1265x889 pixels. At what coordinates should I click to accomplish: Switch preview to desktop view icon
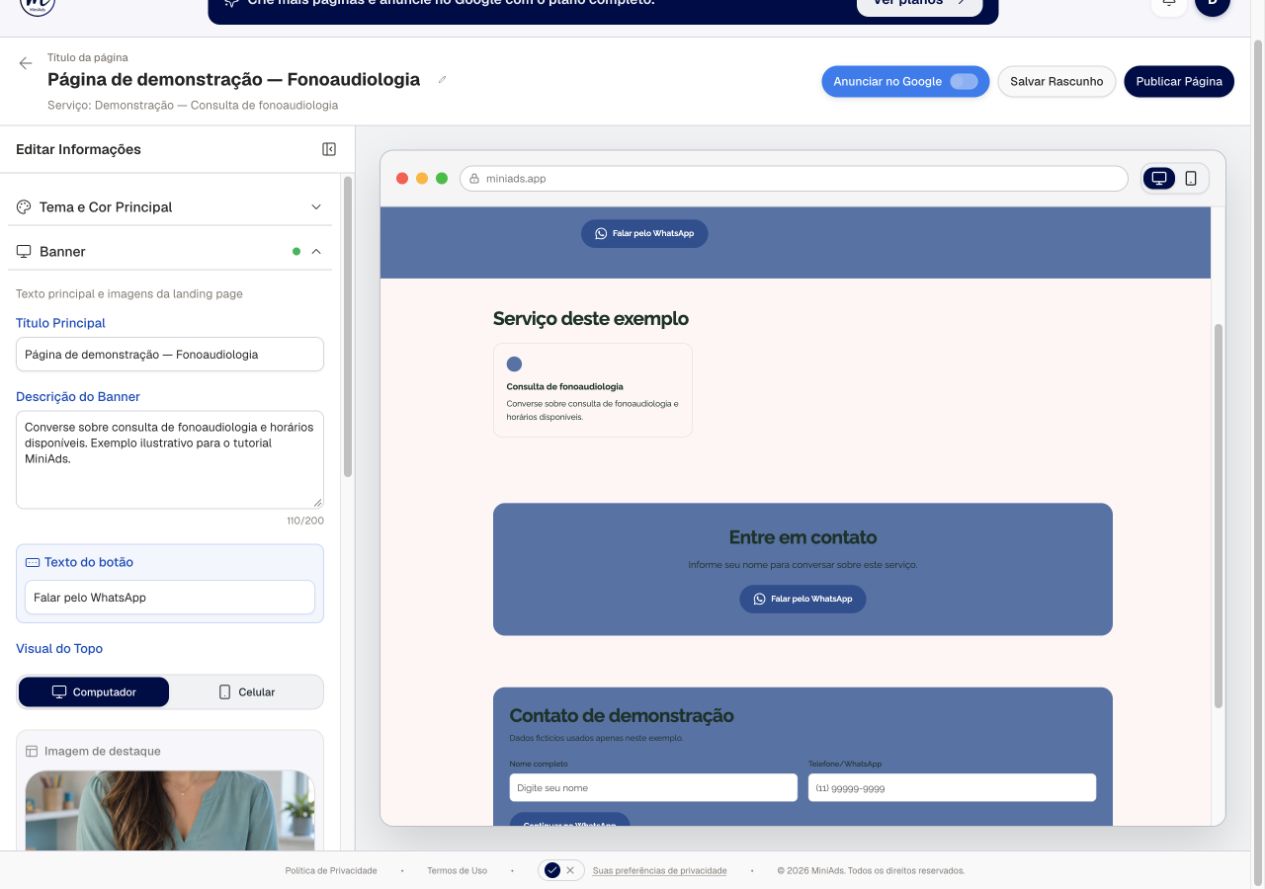(x=1159, y=179)
